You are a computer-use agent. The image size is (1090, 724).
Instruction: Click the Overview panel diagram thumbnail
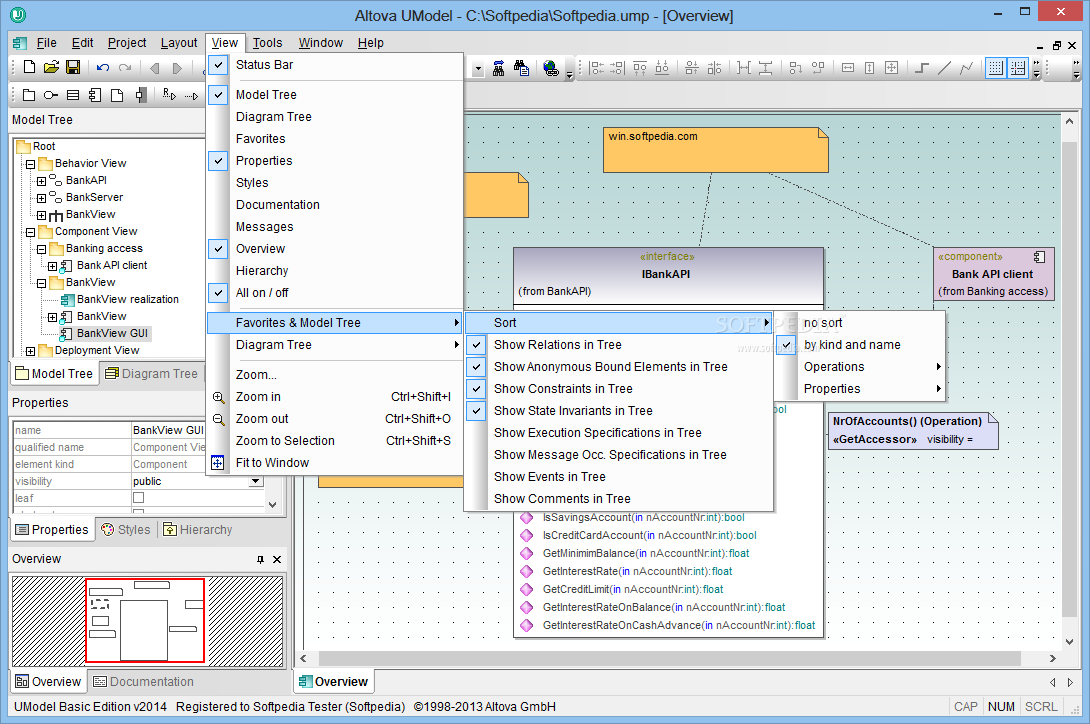(x=147, y=621)
